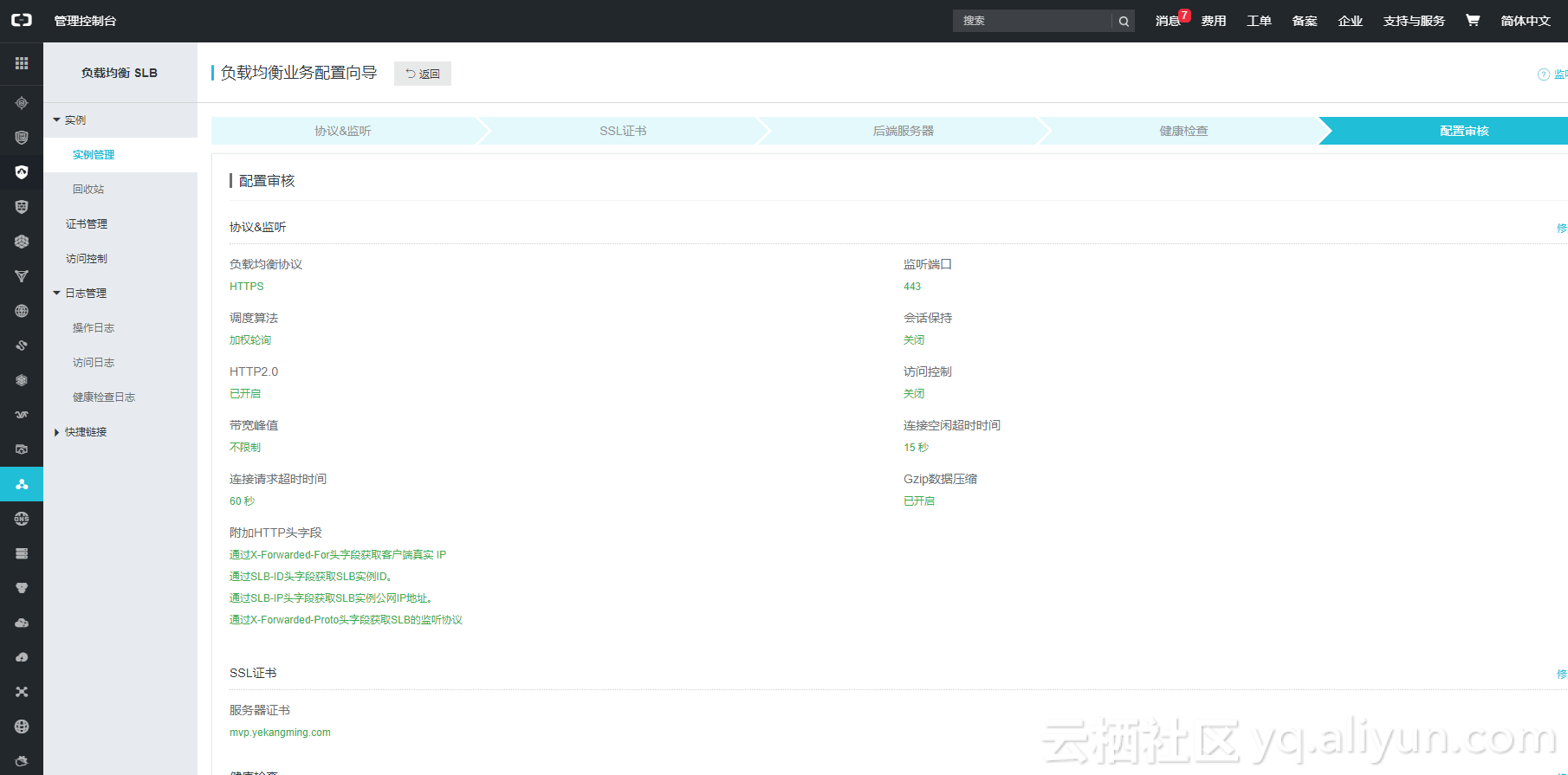Click the funnel-shaped sidebar icon
The width and height of the screenshot is (1568, 775).
click(x=22, y=276)
